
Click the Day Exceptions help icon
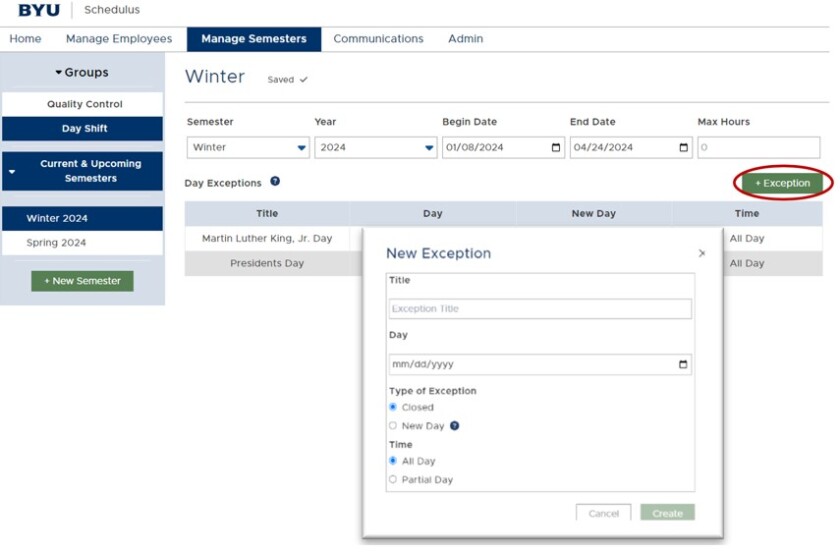coord(275,183)
